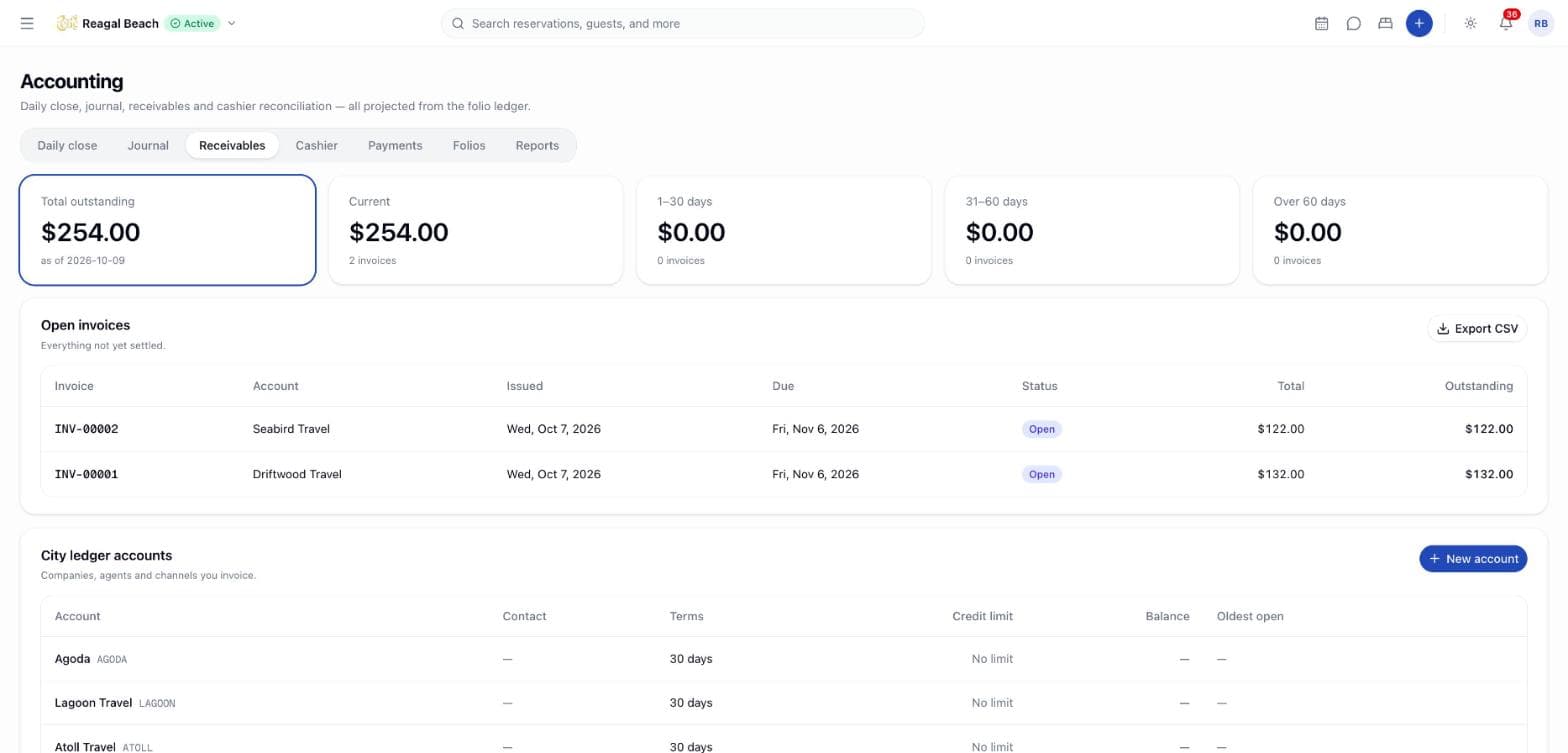Select the Over 60 days aging card
This screenshot has height=753, width=1568.
click(x=1400, y=230)
